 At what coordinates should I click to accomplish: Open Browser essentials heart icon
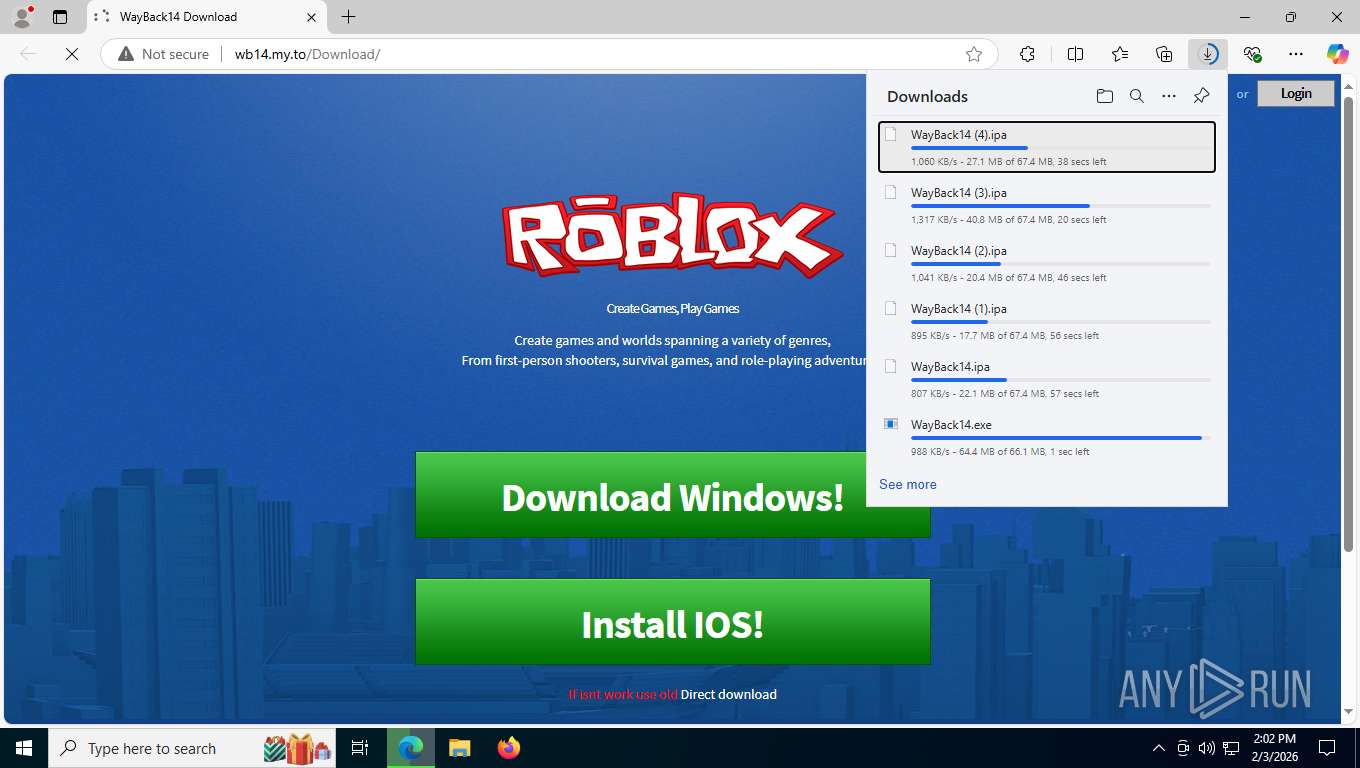pyautogui.click(x=1252, y=54)
